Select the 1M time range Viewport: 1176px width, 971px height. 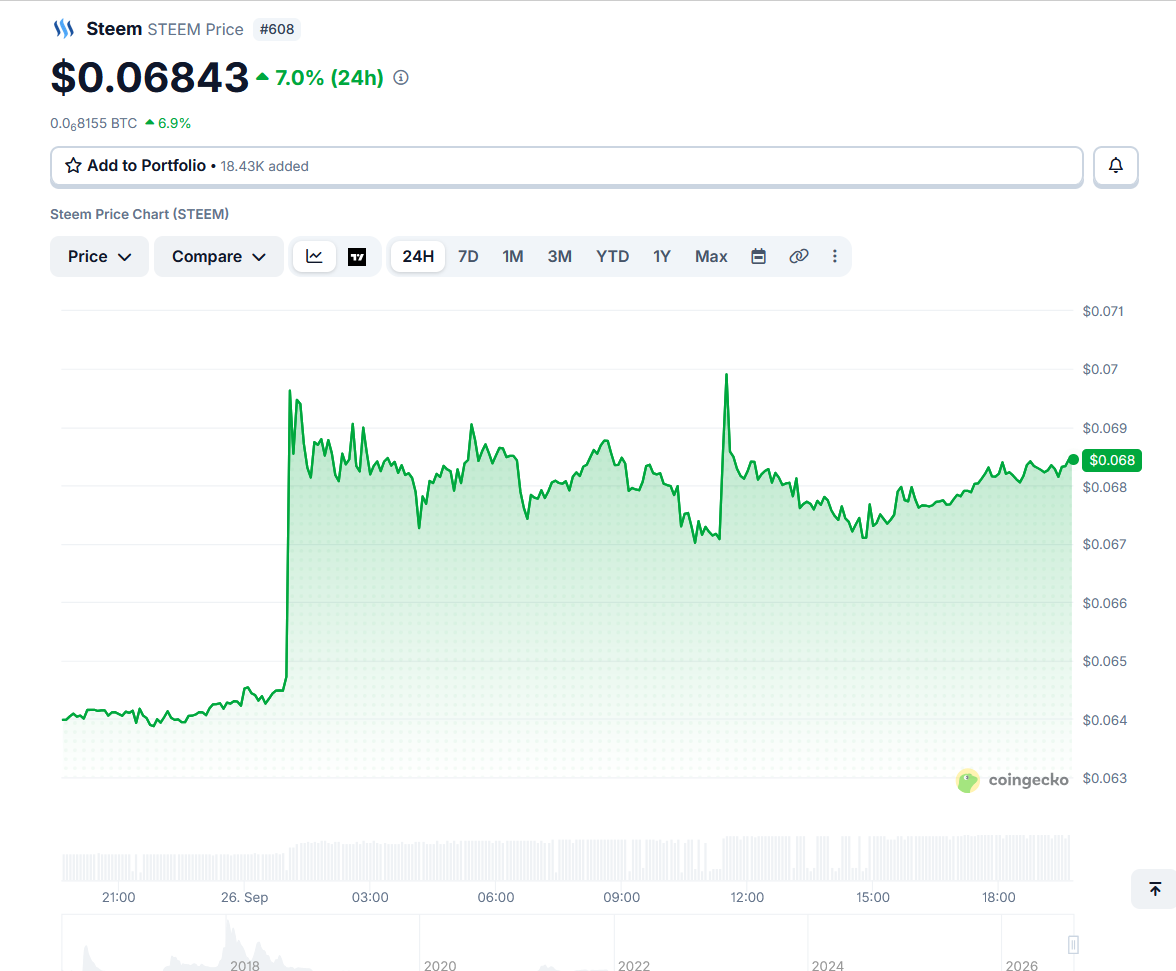coord(513,256)
